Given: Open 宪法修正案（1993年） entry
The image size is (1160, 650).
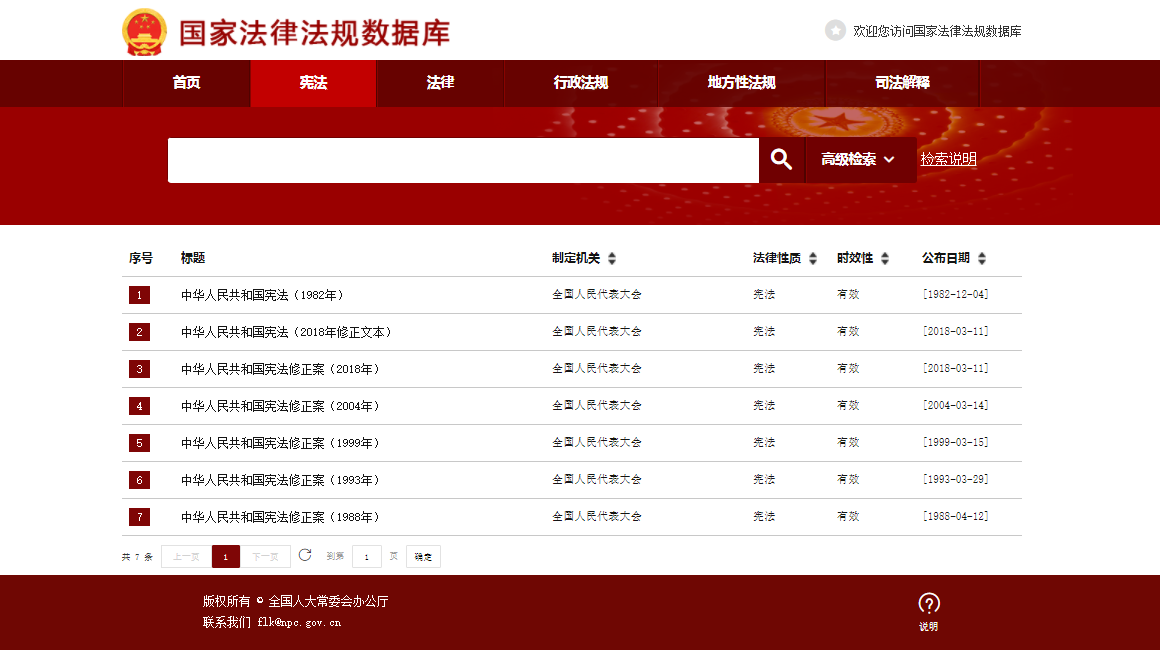Looking at the screenshot, I should (280, 480).
